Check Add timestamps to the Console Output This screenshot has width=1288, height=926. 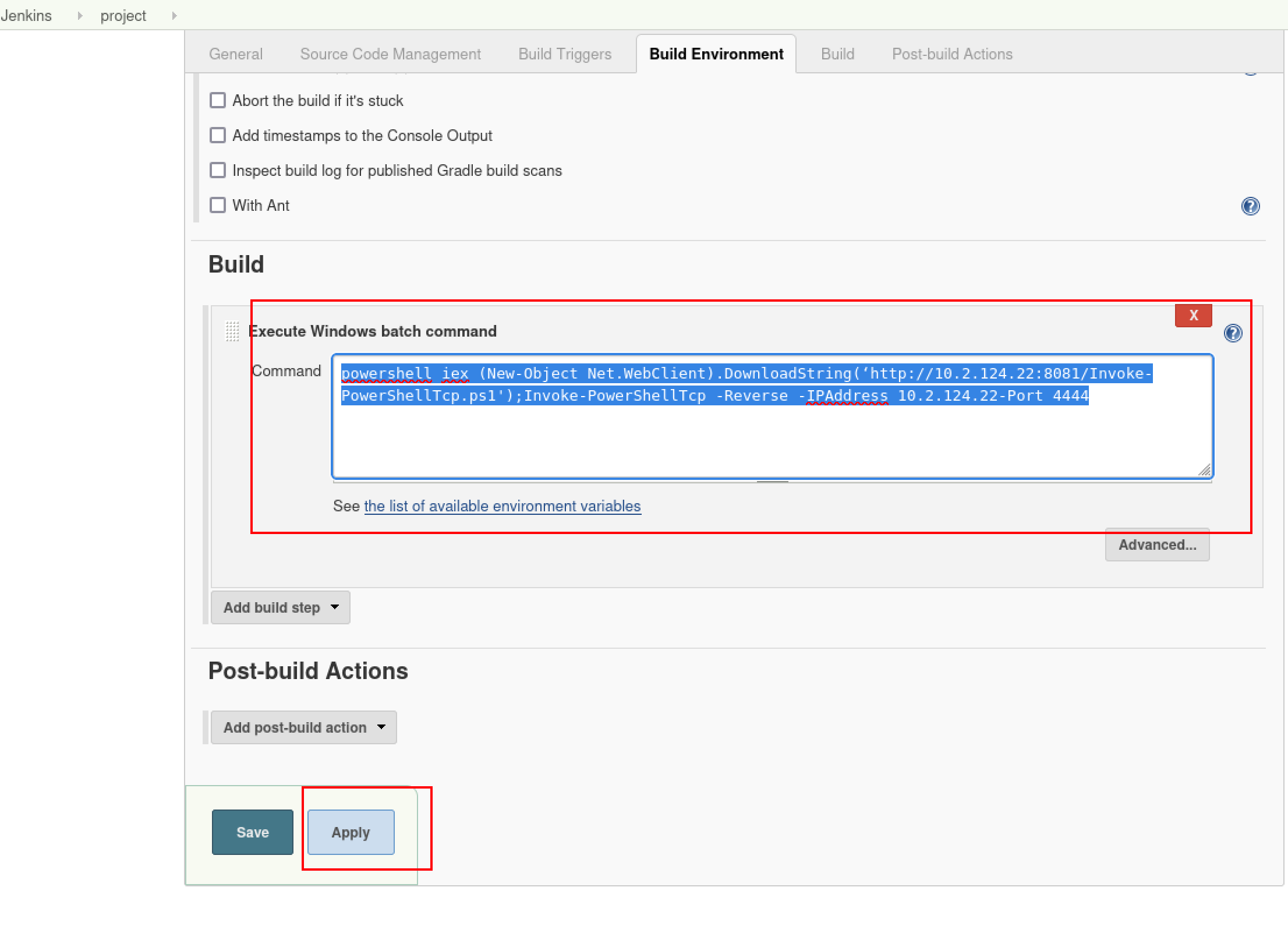tap(218, 135)
